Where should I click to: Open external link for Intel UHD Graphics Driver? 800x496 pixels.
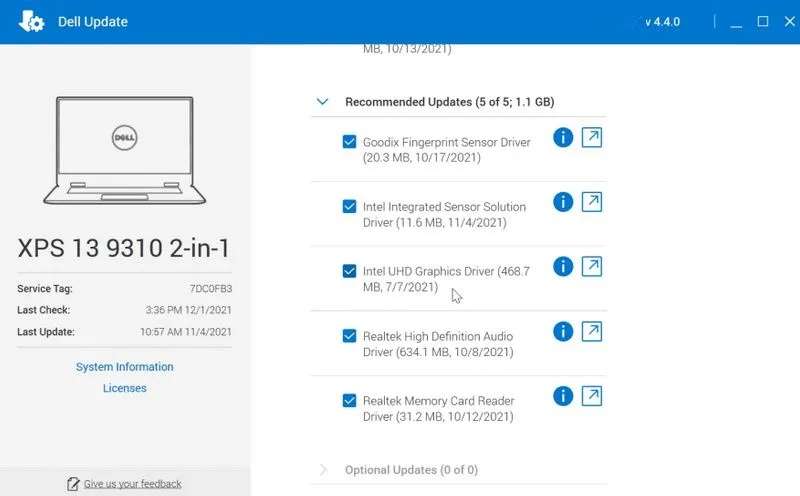[592, 266]
